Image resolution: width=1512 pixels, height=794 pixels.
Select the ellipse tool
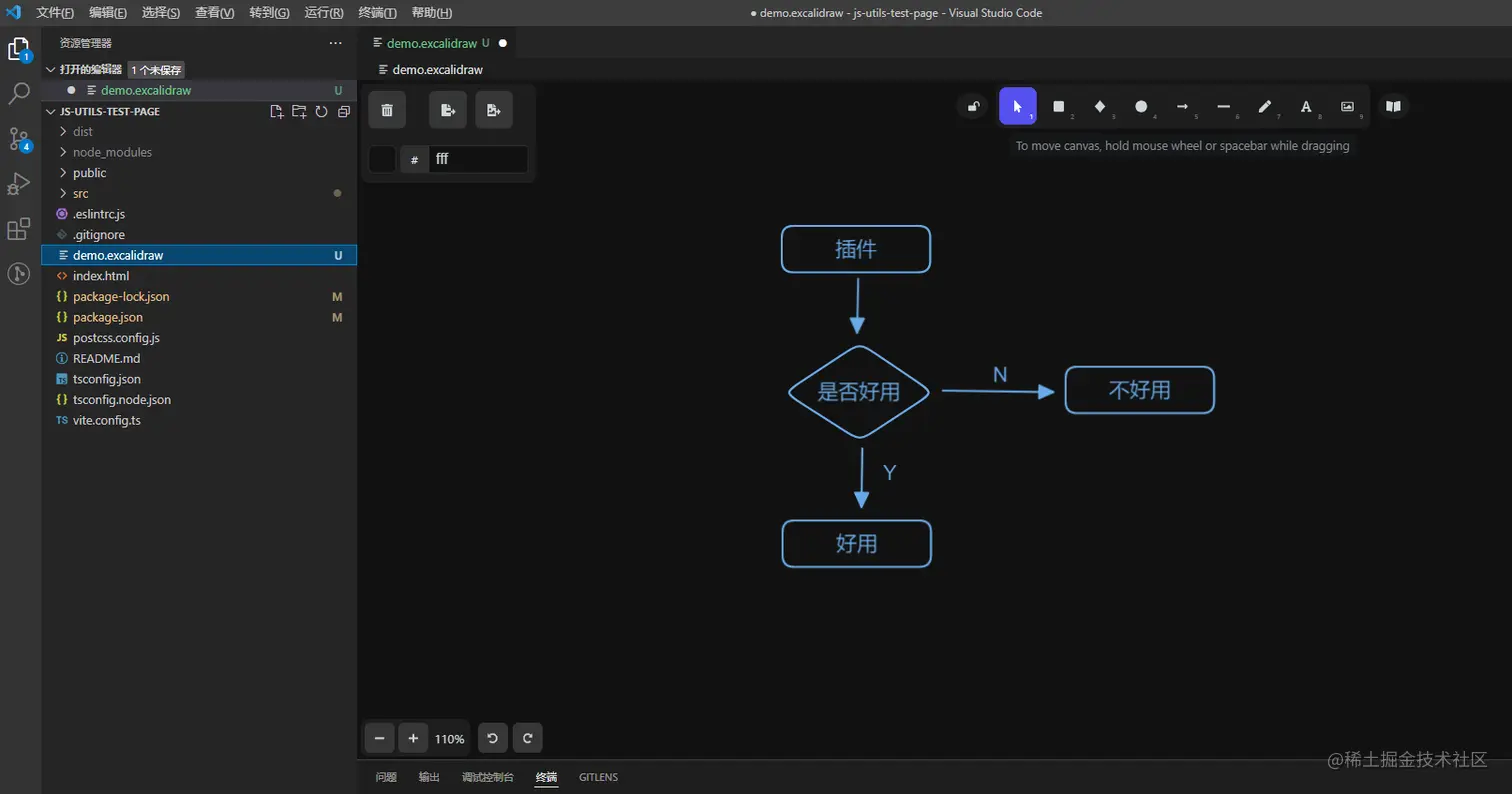[1141, 106]
